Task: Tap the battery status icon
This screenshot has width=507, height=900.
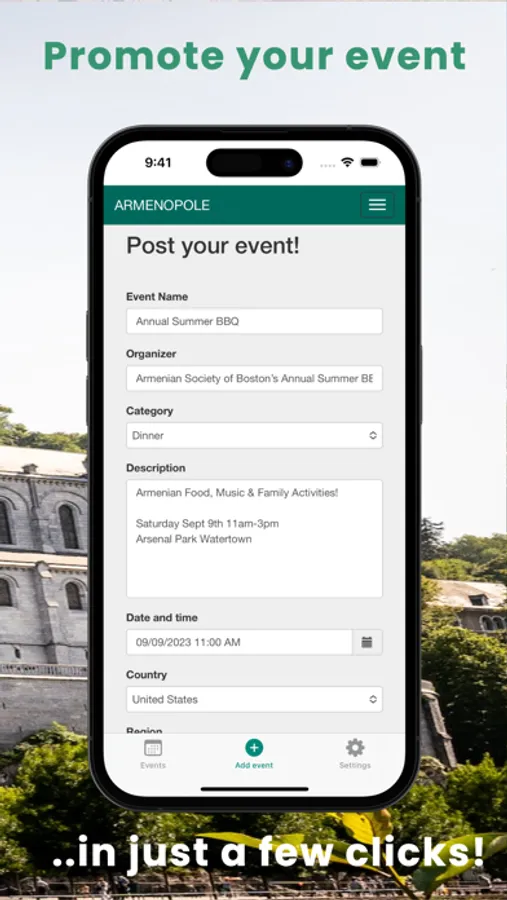Action: (x=370, y=162)
